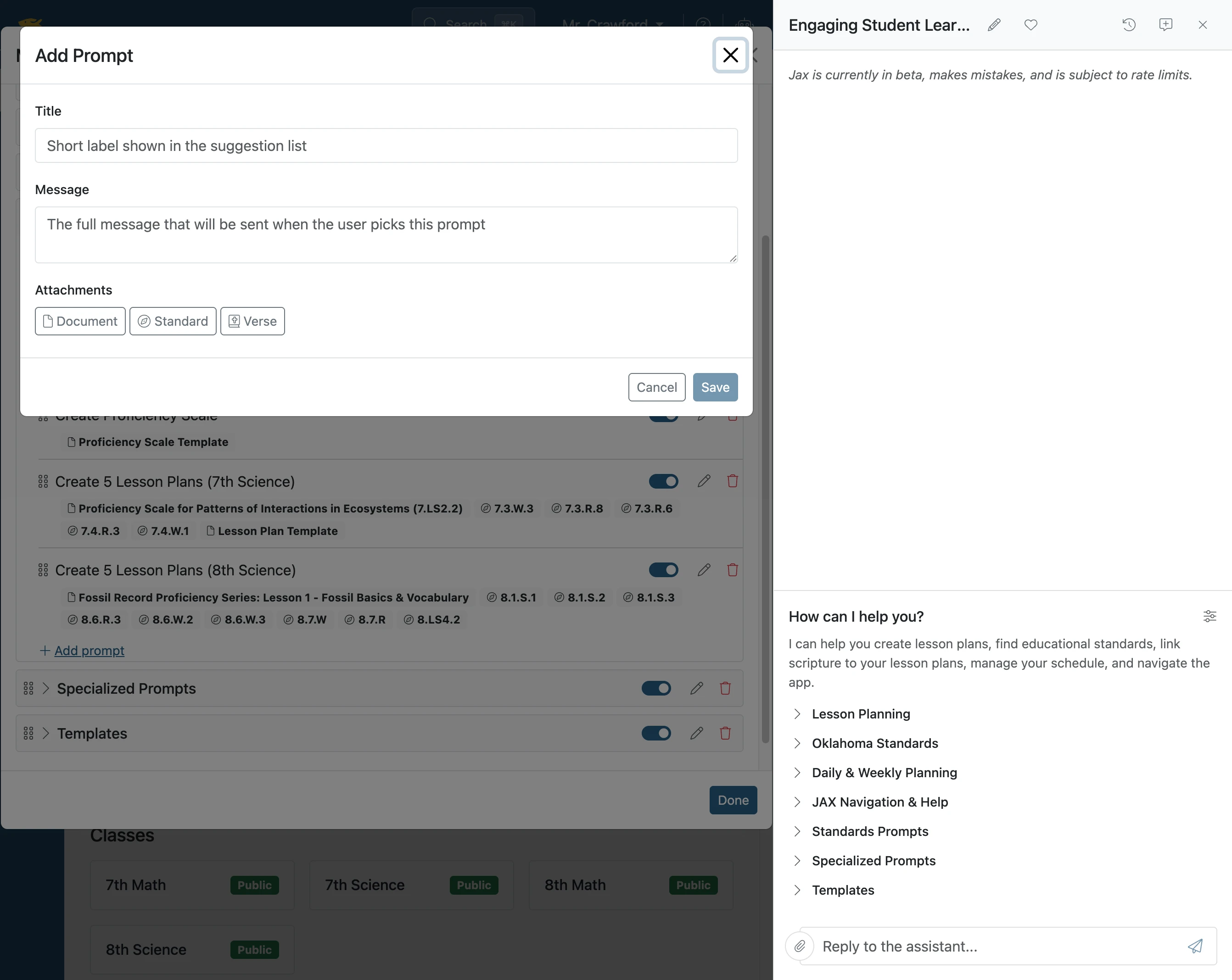The width and height of the screenshot is (1232, 980).
Task: Edit Create 5 Lesson Plans (8th Science) prompt
Action: coord(704,570)
